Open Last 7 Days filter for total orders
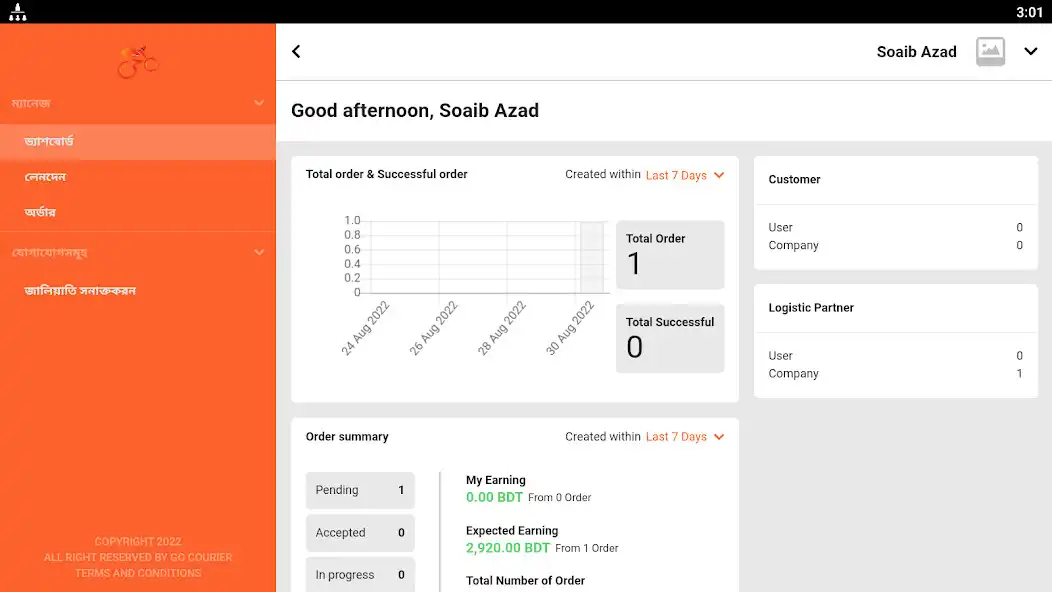This screenshot has width=1052, height=592. (x=685, y=175)
